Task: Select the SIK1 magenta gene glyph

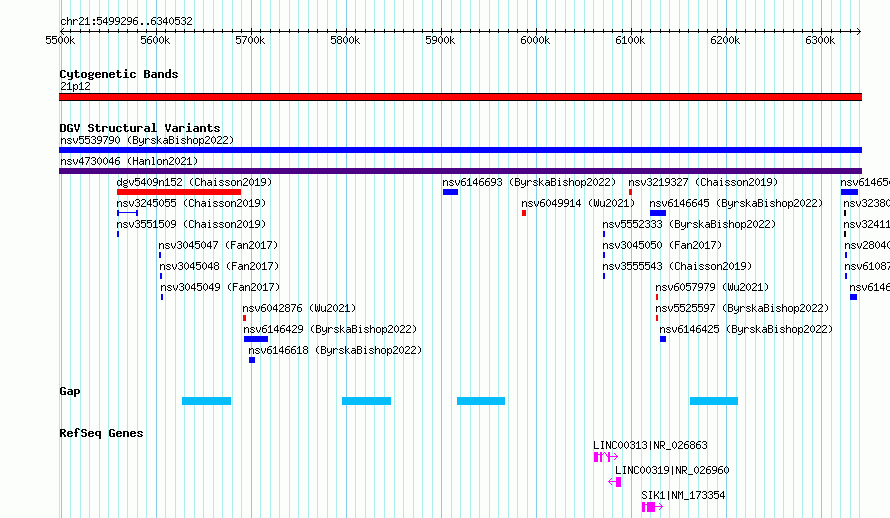Action: pyautogui.click(x=652, y=507)
